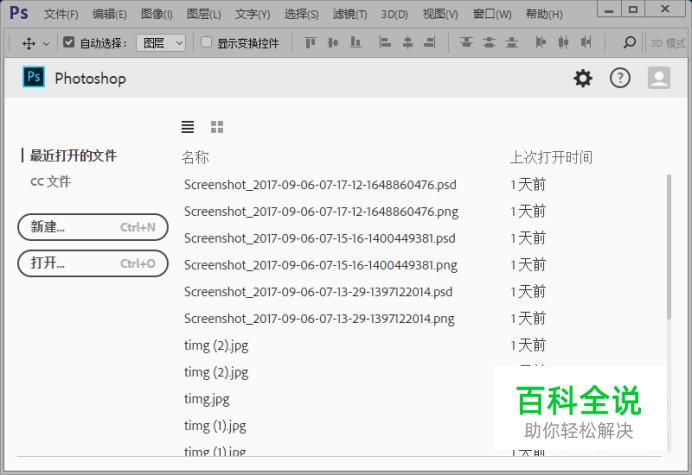This screenshot has width=692, height=475.
Task: Click the align right edges icon
Action: (429, 42)
